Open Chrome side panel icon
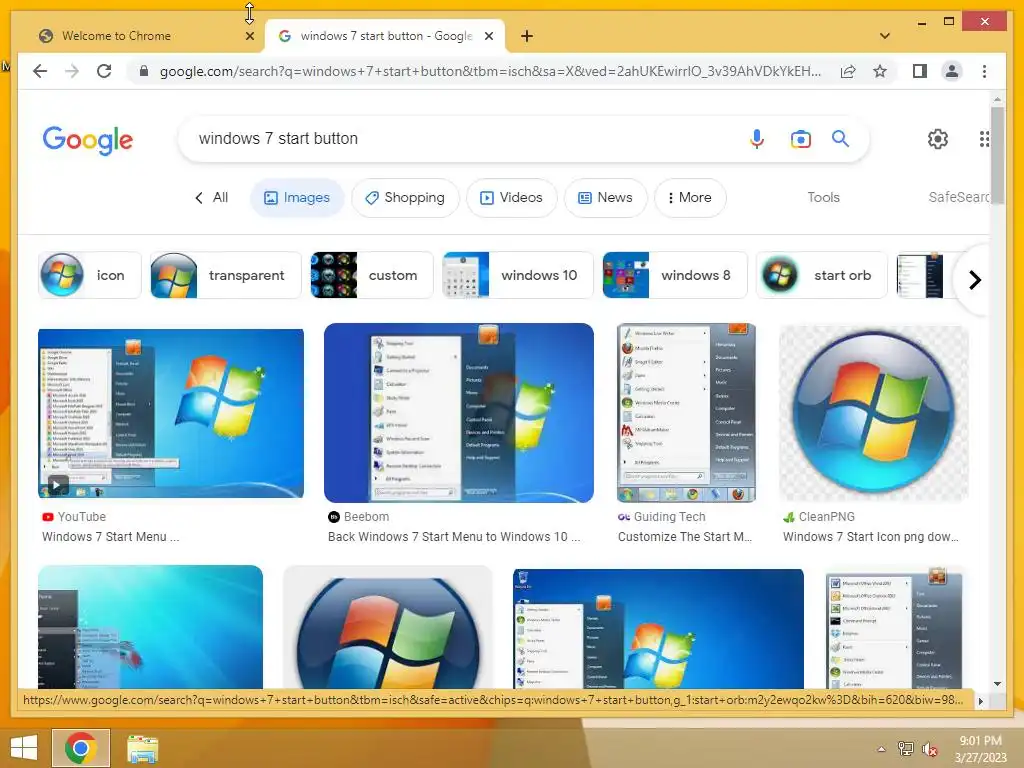 920,71
